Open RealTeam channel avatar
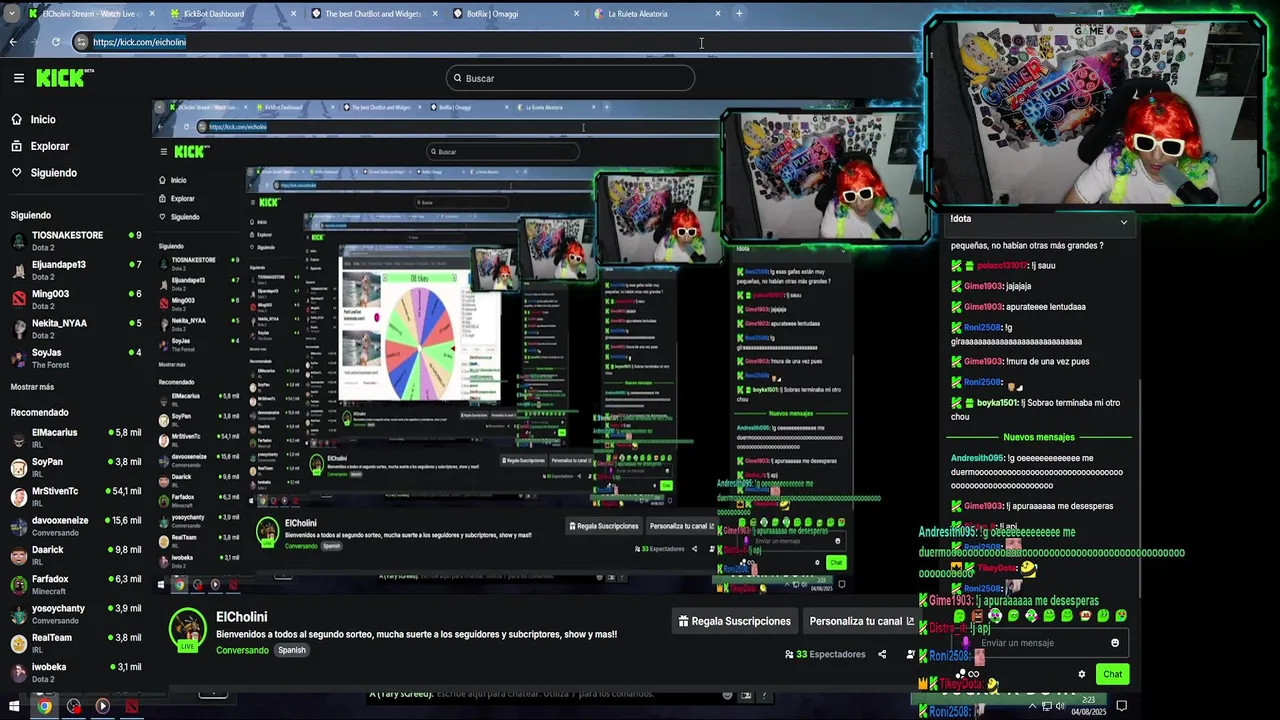This screenshot has width=1280, height=720. 18,643
